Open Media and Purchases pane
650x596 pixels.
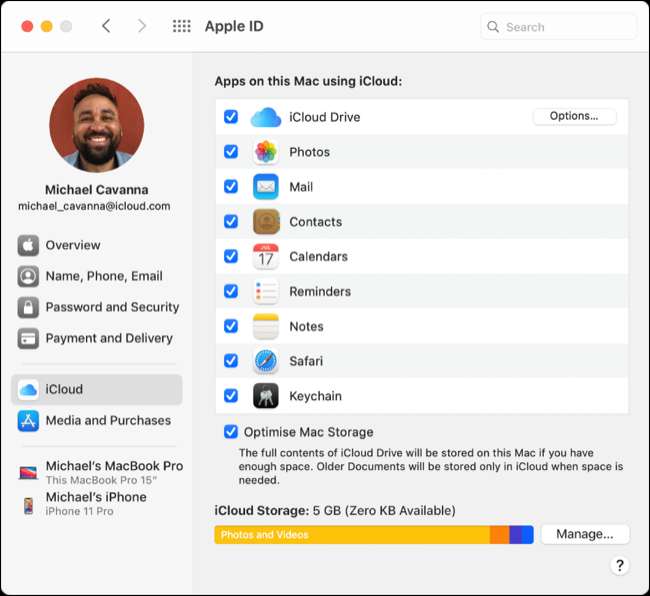tap(108, 421)
